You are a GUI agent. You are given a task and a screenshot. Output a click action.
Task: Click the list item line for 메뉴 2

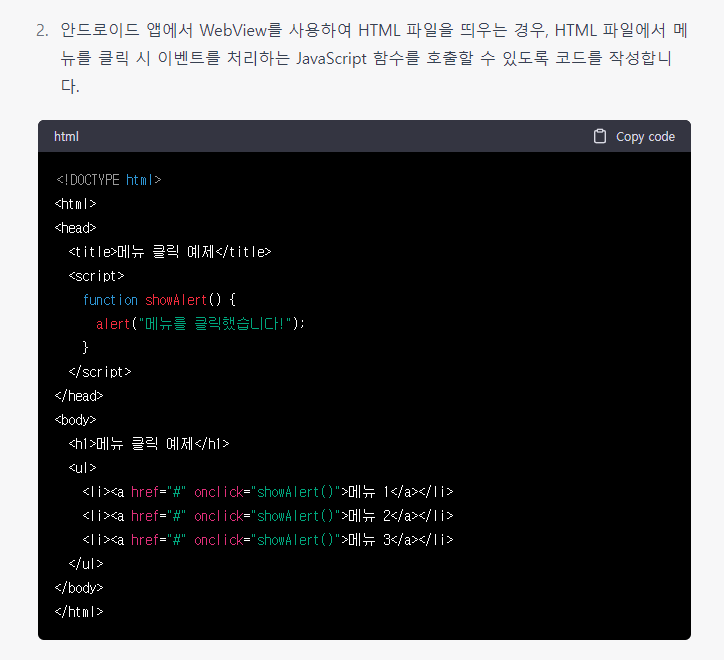point(268,516)
